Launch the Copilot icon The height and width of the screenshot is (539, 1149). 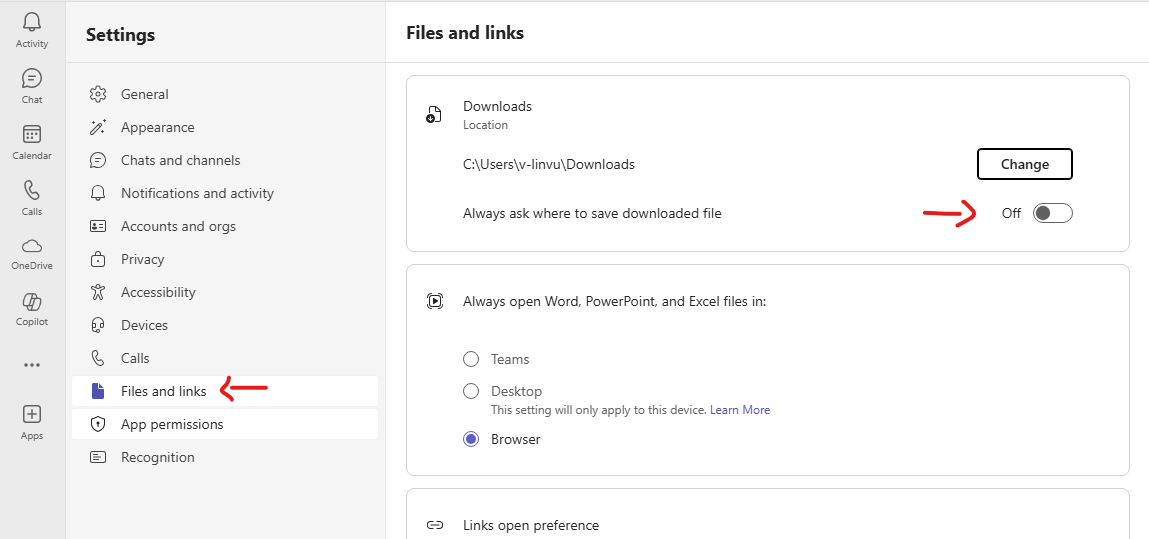click(x=32, y=302)
